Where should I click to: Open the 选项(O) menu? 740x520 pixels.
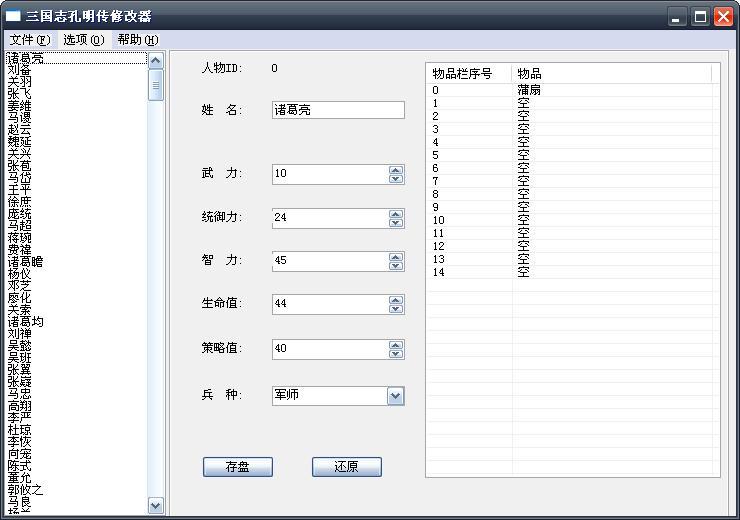click(x=83, y=40)
